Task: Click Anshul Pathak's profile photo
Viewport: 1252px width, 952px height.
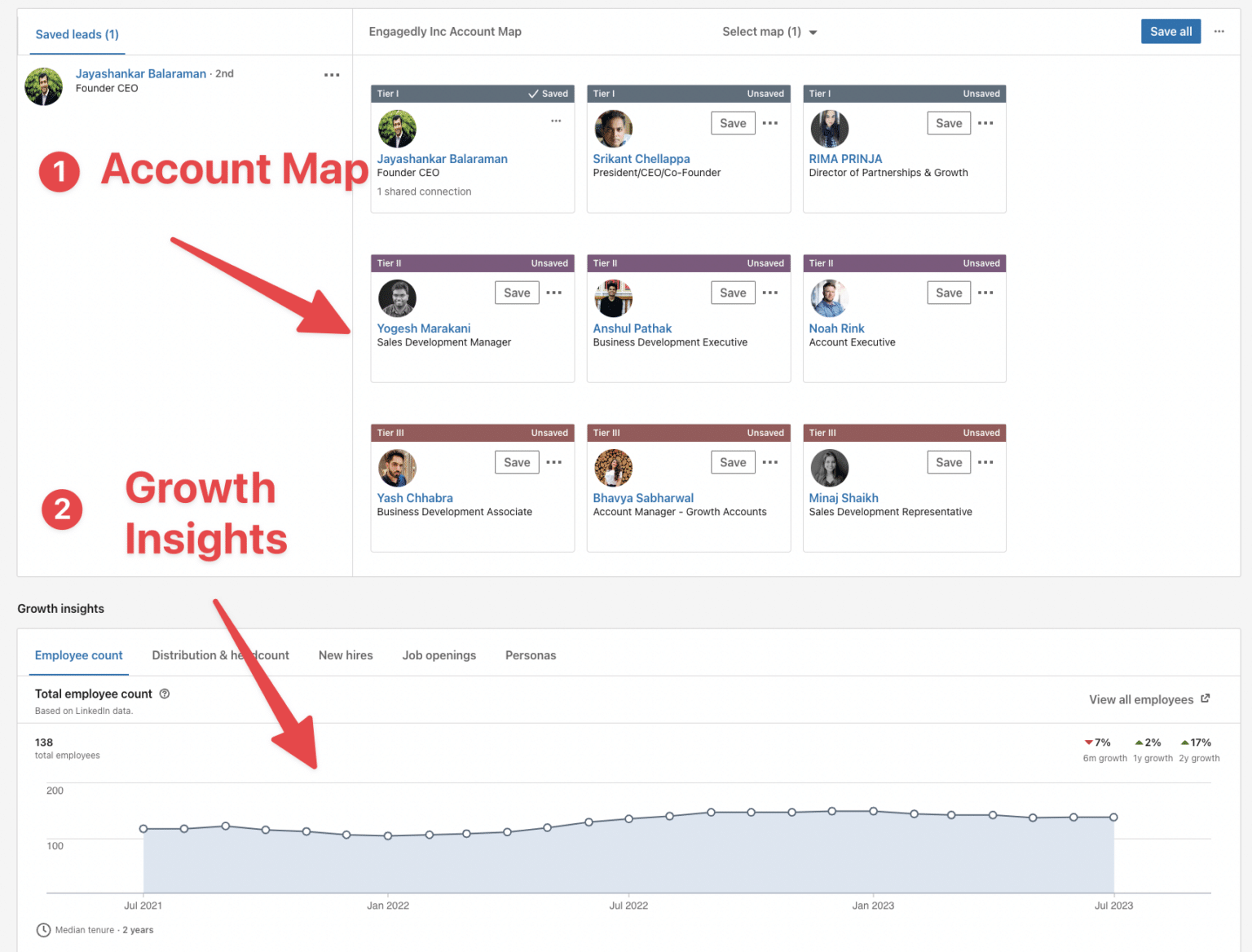Action: 613,298
